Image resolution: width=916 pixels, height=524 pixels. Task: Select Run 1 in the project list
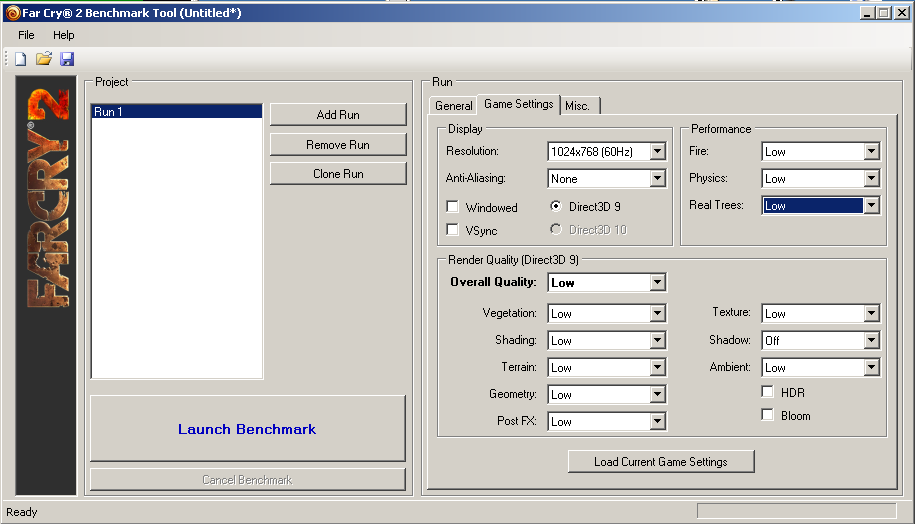(x=176, y=112)
